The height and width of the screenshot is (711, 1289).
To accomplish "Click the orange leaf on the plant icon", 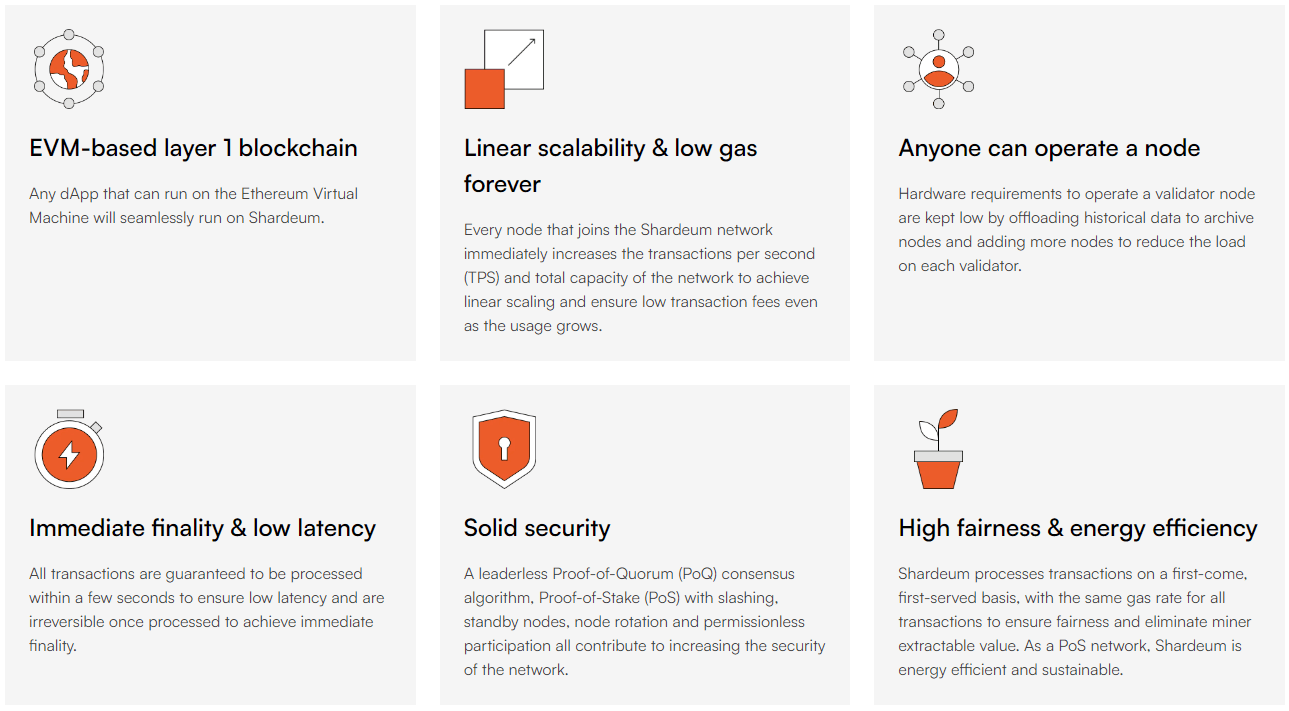I will click(949, 420).
